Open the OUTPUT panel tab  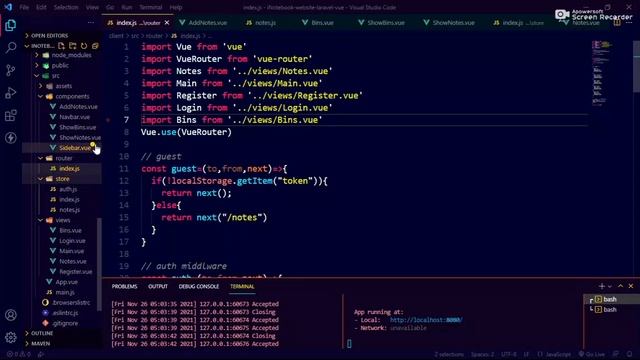pyautogui.click(x=158, y=287)
